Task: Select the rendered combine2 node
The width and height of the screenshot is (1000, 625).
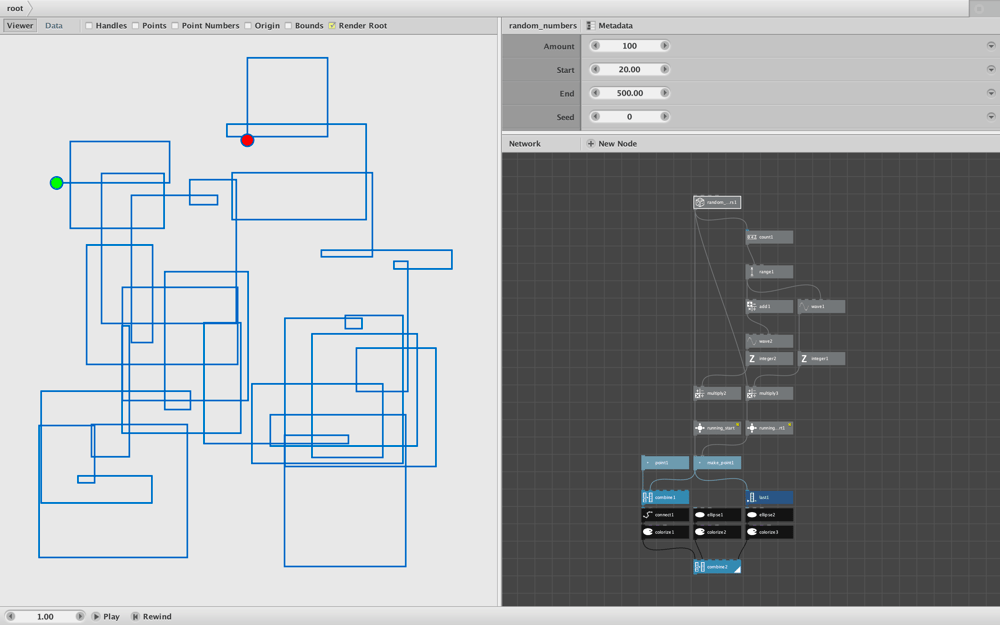Action: pos(717,567)
